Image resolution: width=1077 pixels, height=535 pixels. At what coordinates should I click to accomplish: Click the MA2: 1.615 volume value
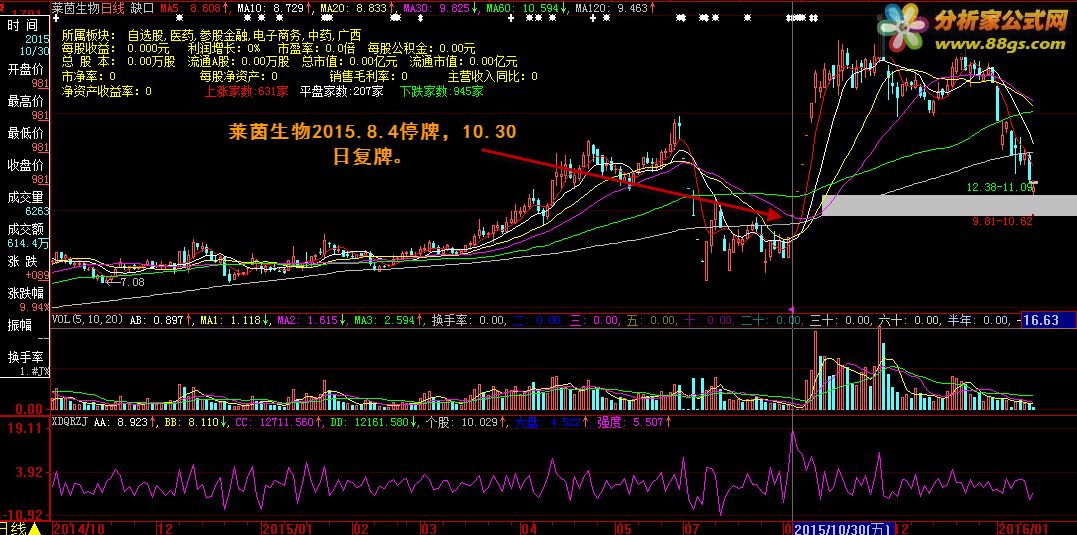pos(312,319)
